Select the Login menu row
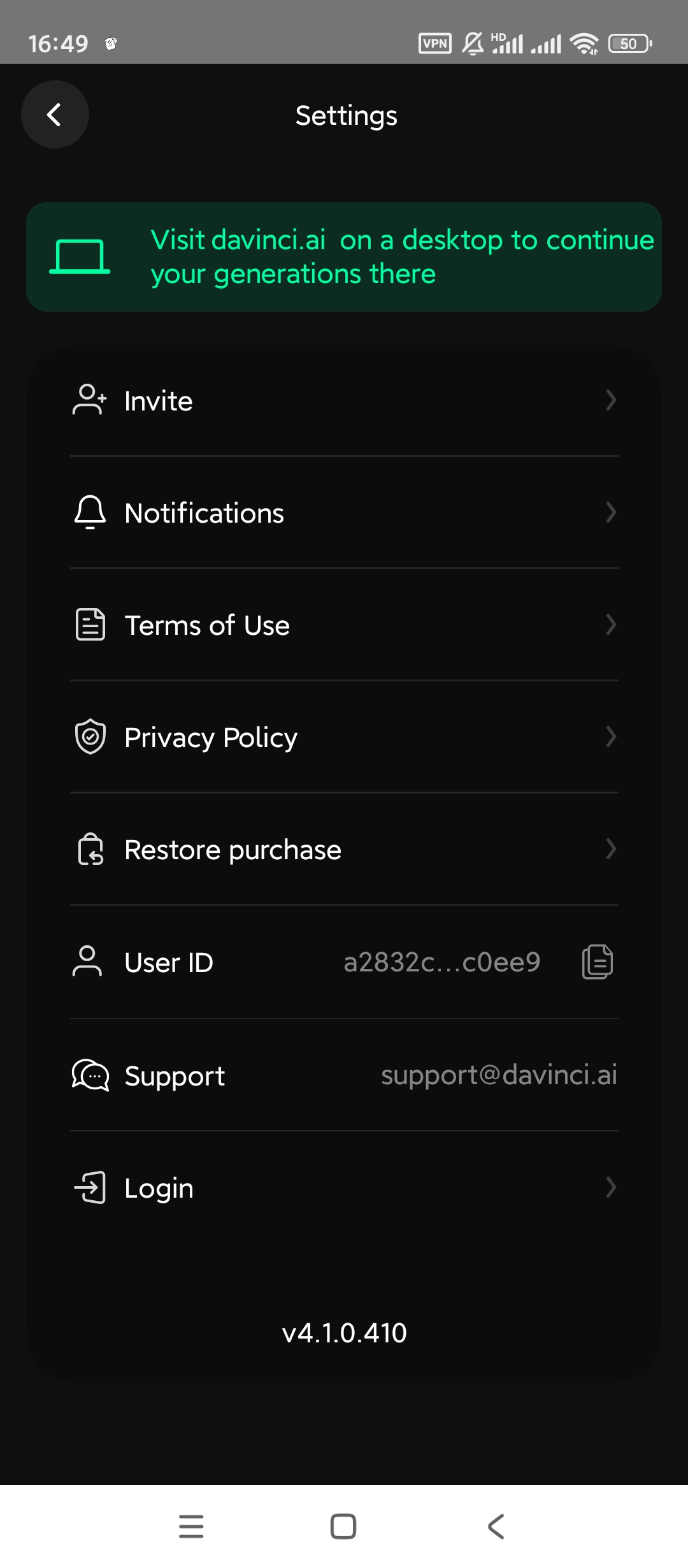The height and width of the screenshot is (1568, 688). pyautogui.click(x=344, y=1188)
